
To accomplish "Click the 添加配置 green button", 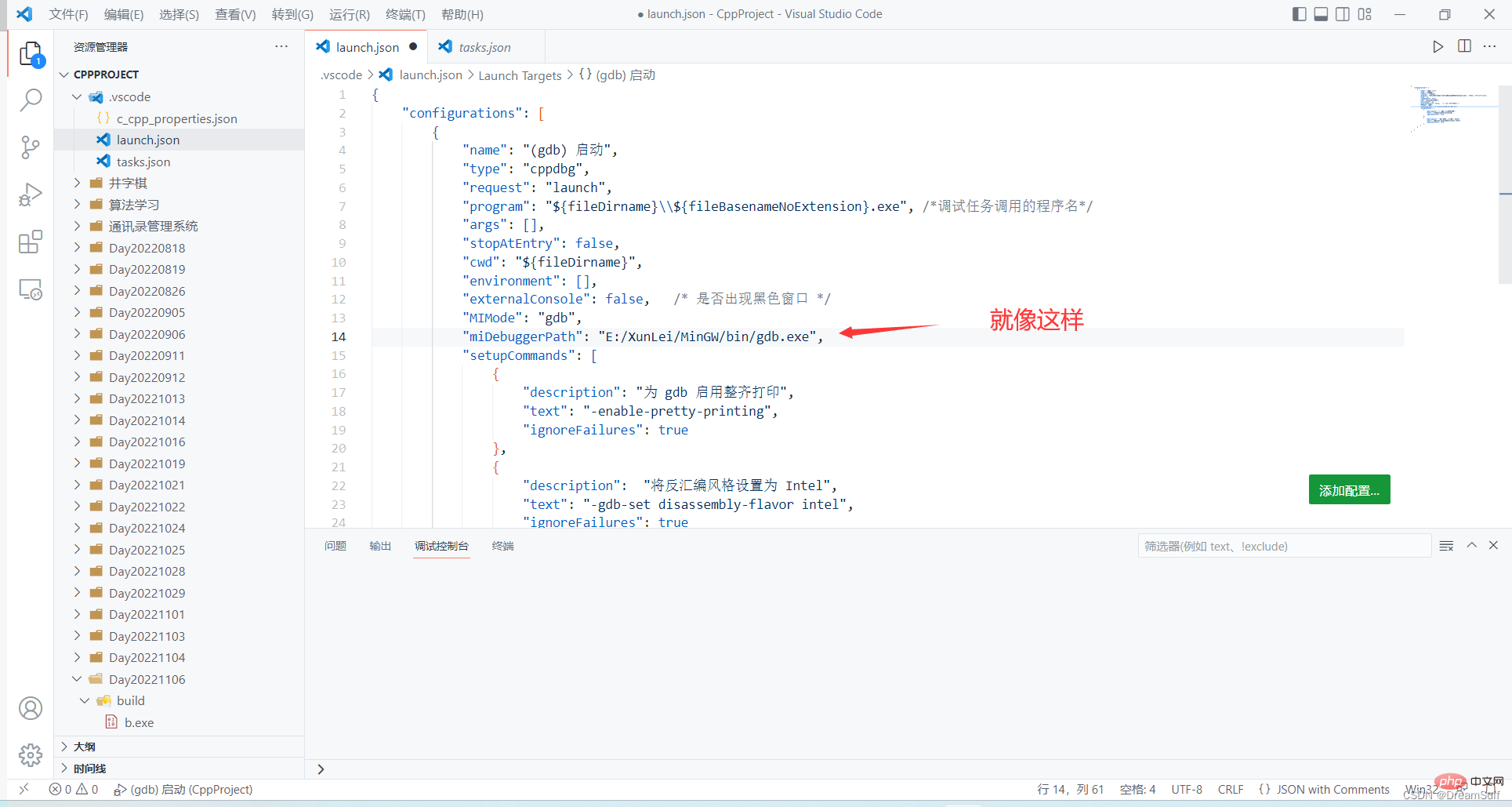I will pos(1348,490).
